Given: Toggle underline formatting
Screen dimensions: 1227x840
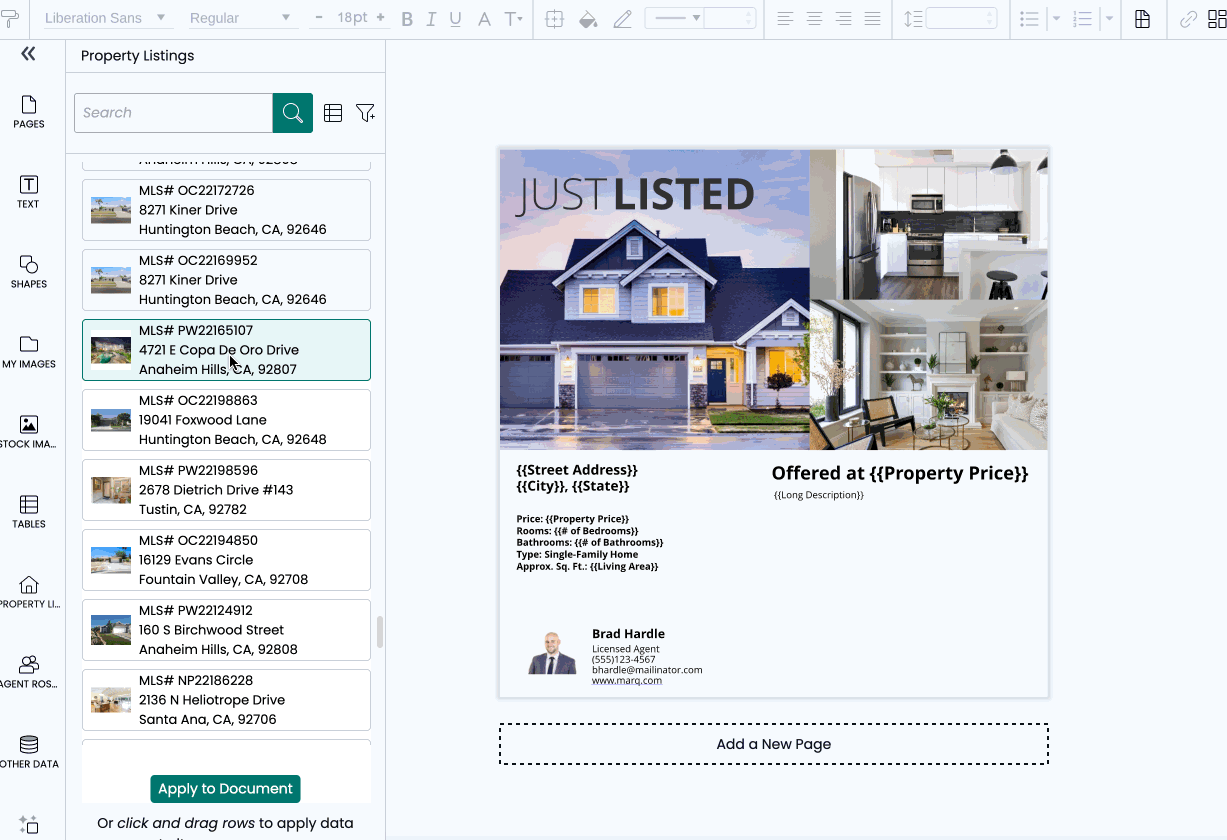Looking at the screenshot, I should point(457,19).
